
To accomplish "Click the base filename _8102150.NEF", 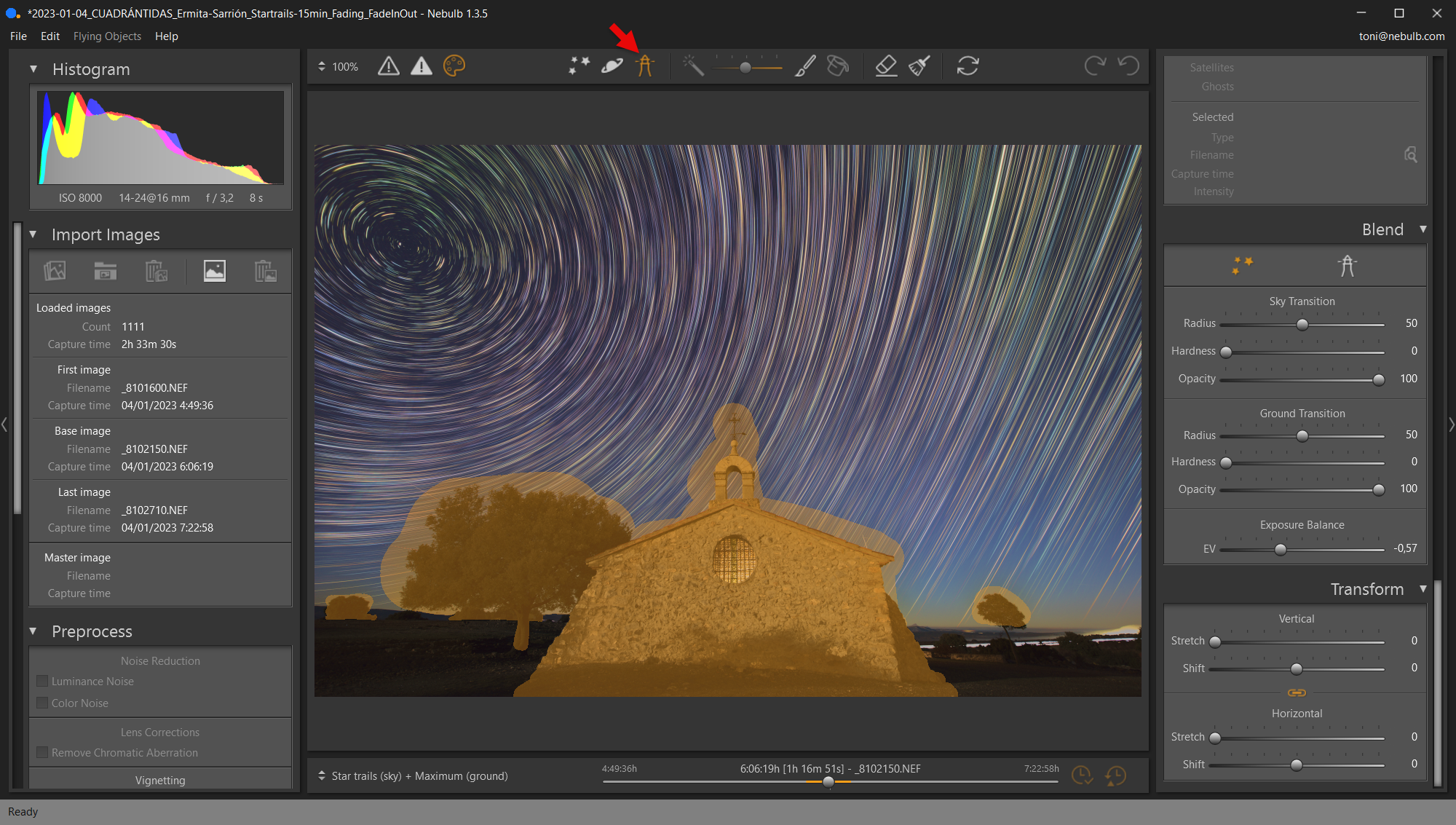I will (154, 449).
